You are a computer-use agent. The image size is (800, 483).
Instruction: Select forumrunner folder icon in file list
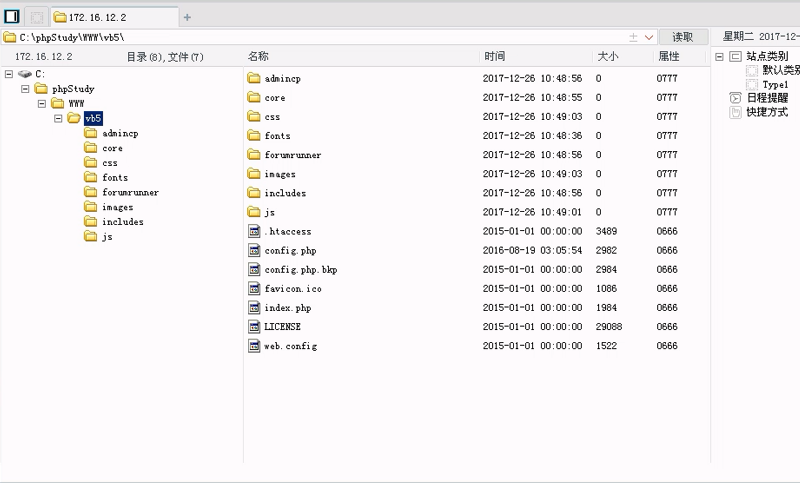tap(254, 155)
